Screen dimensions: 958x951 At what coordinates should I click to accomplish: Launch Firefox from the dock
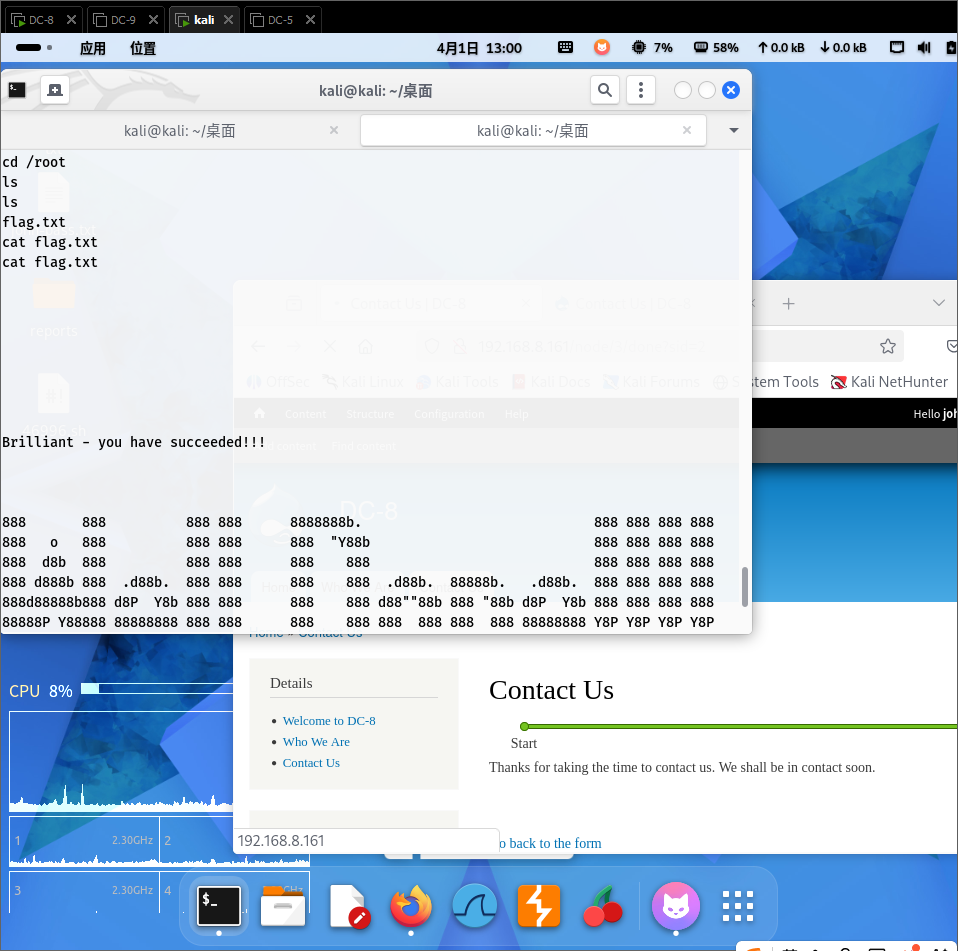[x=411, y=906]
